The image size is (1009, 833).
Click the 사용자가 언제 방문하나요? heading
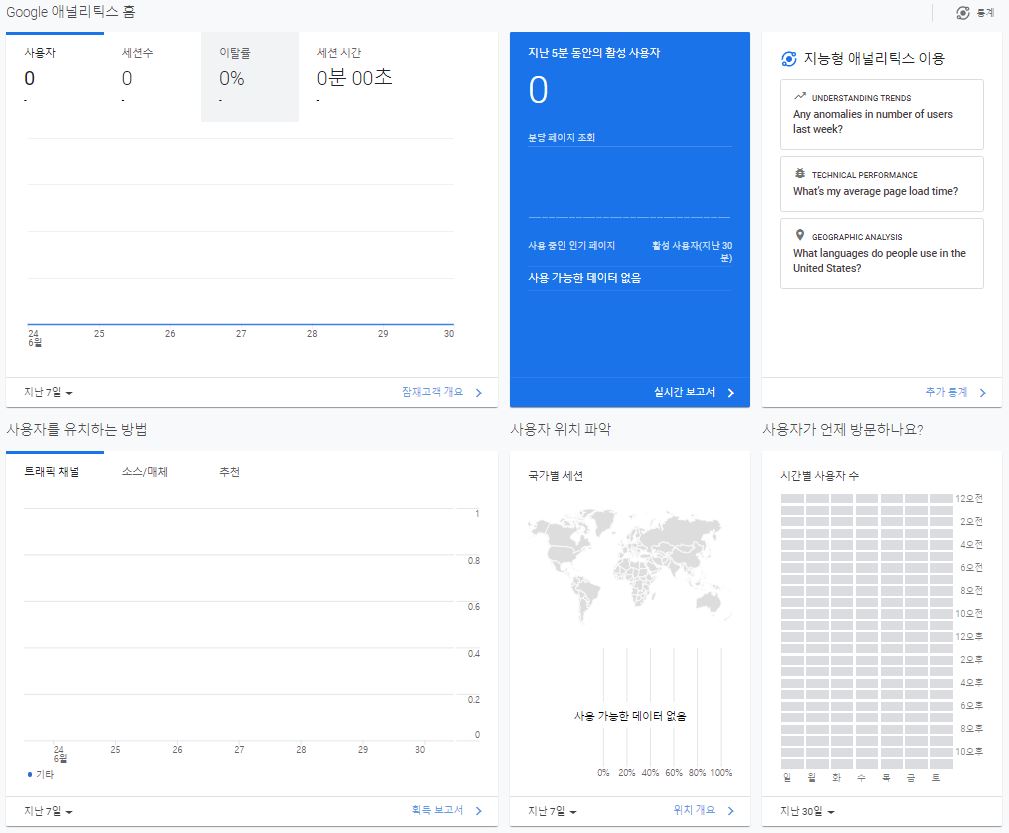tap(843, 429)
